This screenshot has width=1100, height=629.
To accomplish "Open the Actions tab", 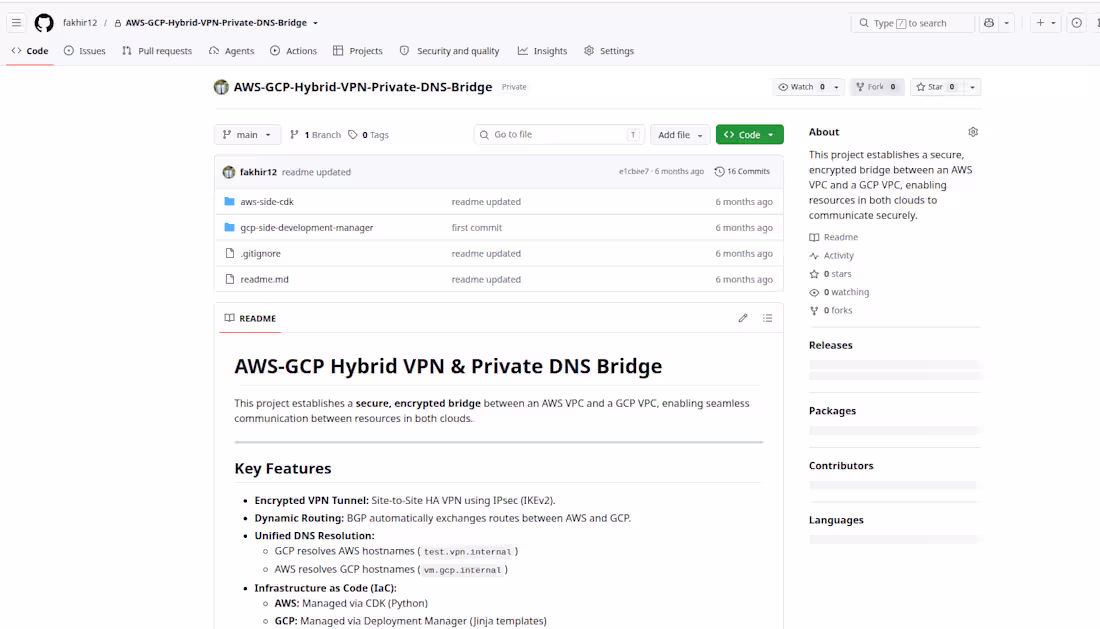I will tap(293, 51).
